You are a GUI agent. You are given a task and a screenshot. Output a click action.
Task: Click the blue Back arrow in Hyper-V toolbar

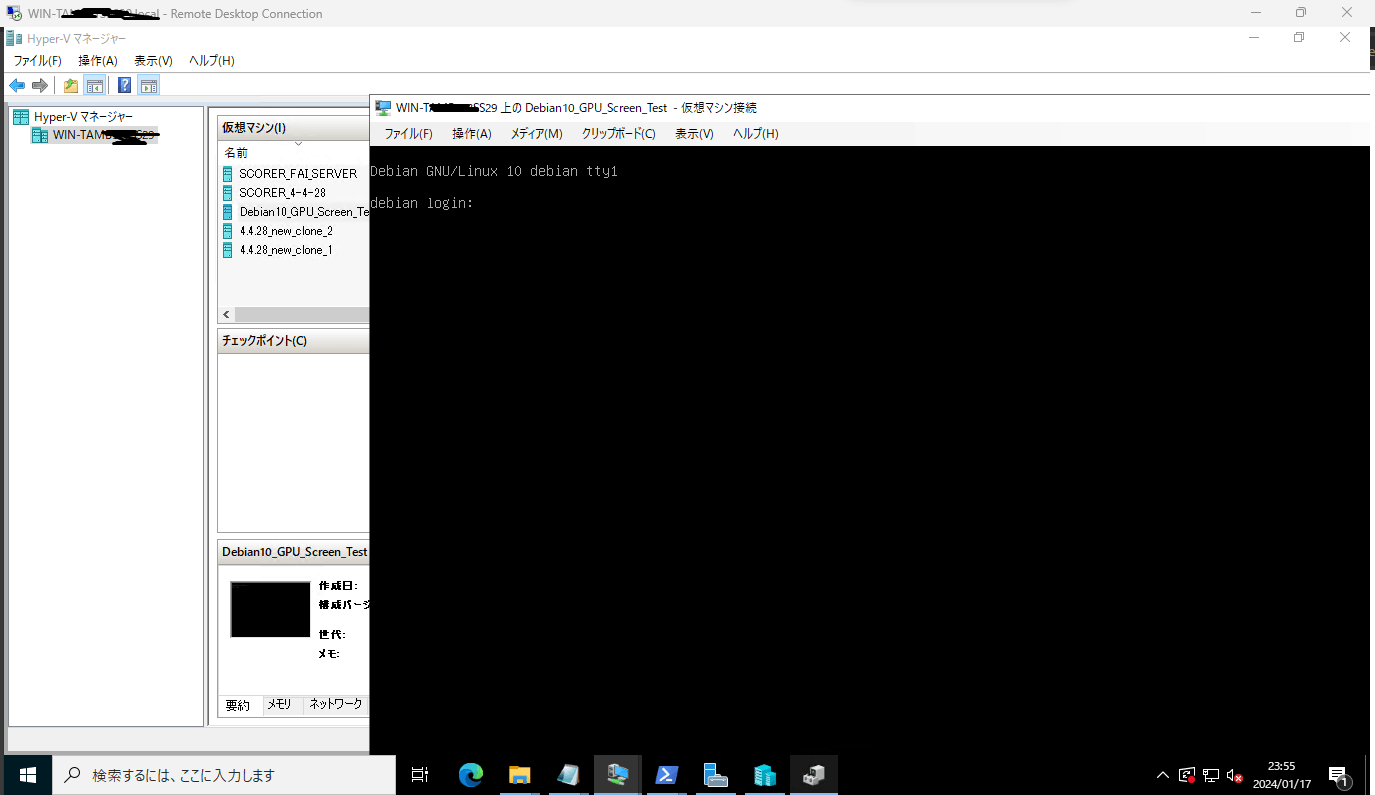17,86
